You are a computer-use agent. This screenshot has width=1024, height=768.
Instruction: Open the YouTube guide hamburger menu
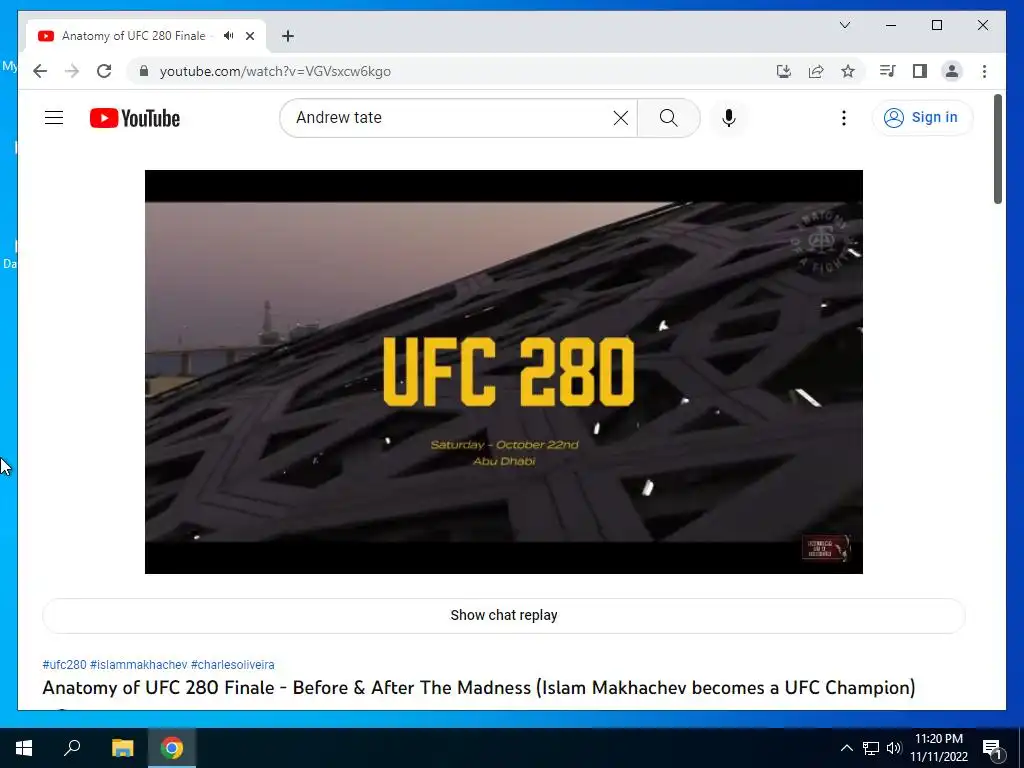(54, 118)
